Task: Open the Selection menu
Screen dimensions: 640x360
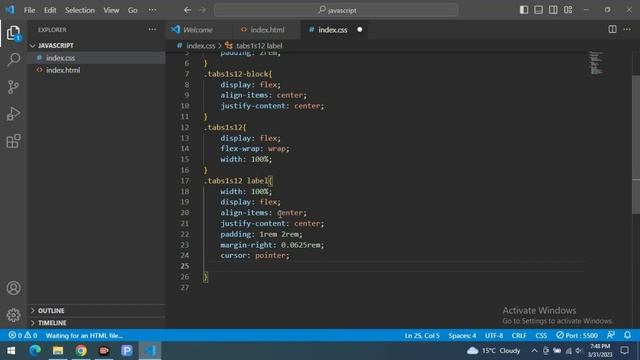Action: point(80,10)
